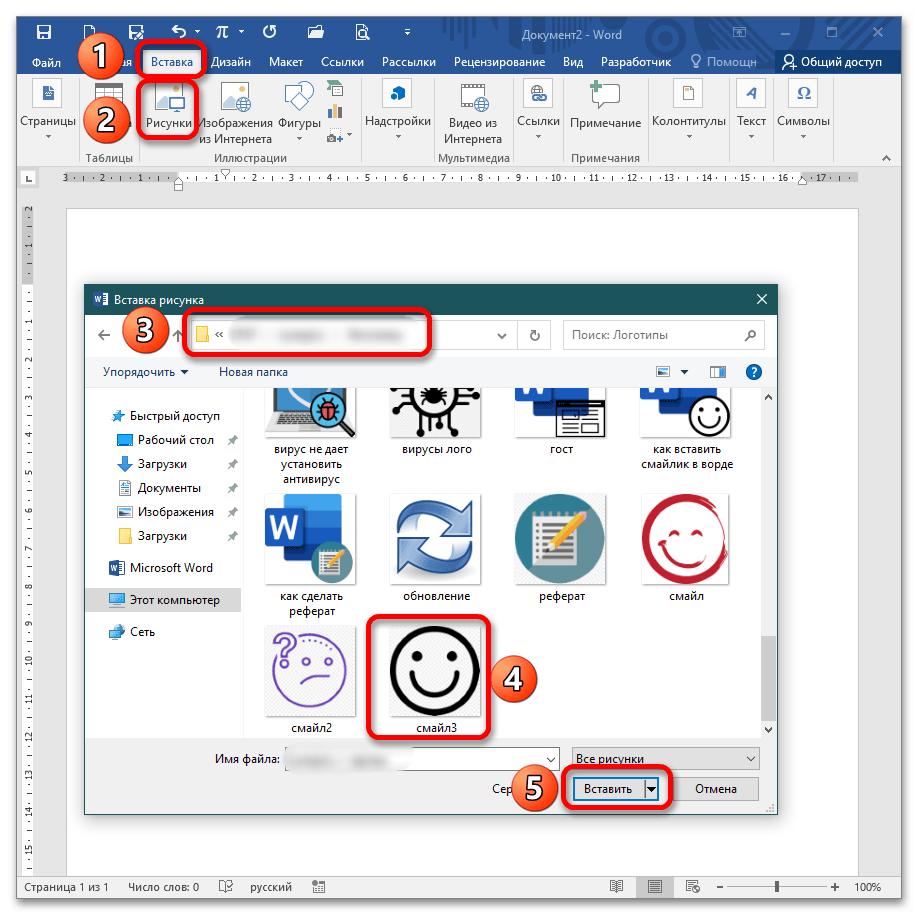This screenshot has width=918, height=915.
Task: Open the Все рисунки file type dropdown
Action: pos(665,759)
